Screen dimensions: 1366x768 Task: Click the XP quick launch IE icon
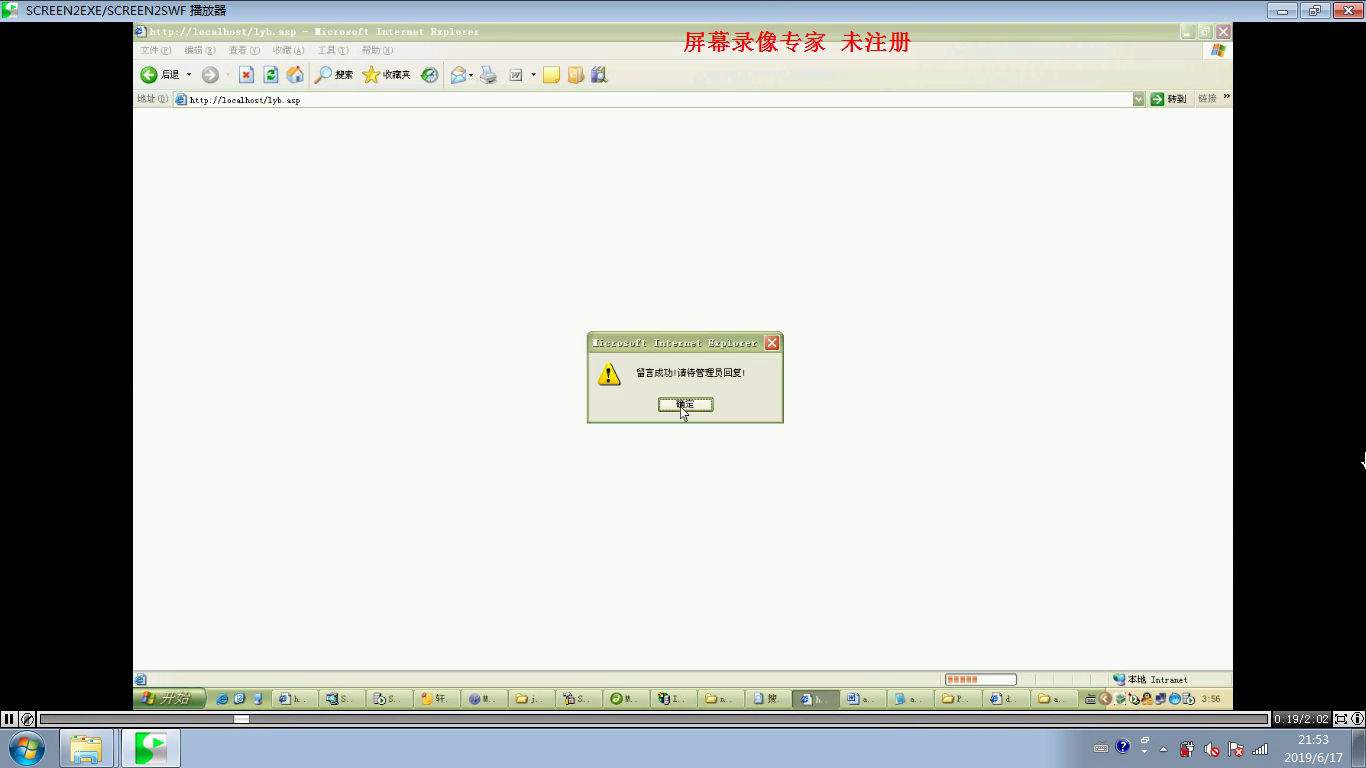[x=222, y=699]
